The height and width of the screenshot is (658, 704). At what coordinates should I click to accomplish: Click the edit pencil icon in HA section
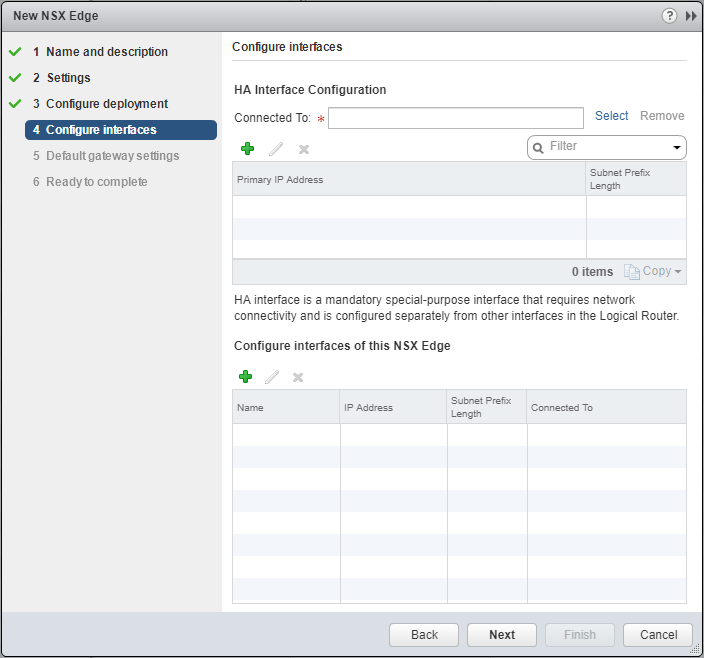276,149
